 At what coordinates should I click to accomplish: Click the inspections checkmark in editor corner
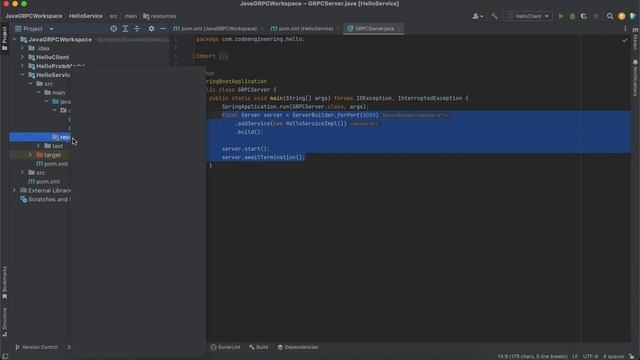coord(624,40)
